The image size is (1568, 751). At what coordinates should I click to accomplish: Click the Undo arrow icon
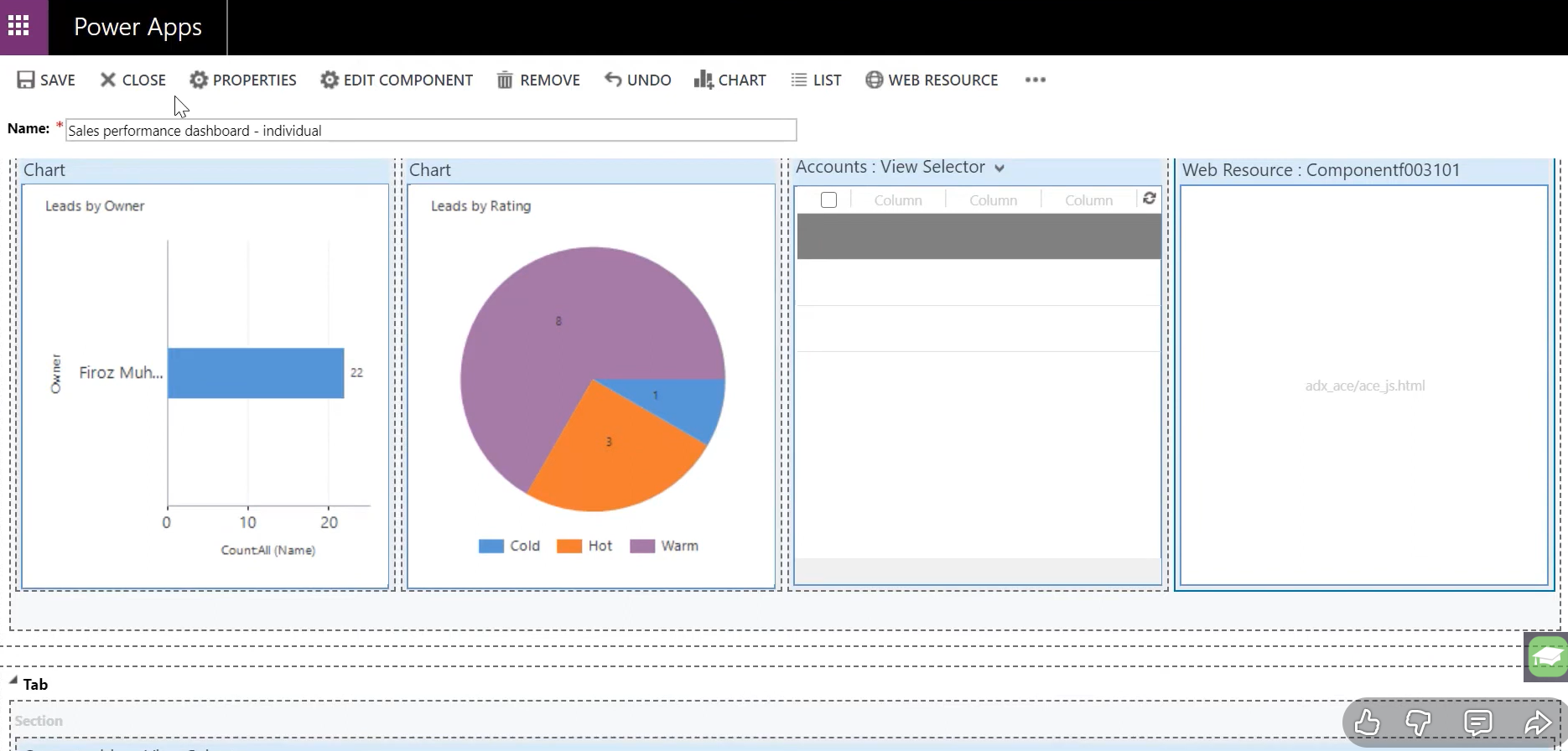[613, 80]
